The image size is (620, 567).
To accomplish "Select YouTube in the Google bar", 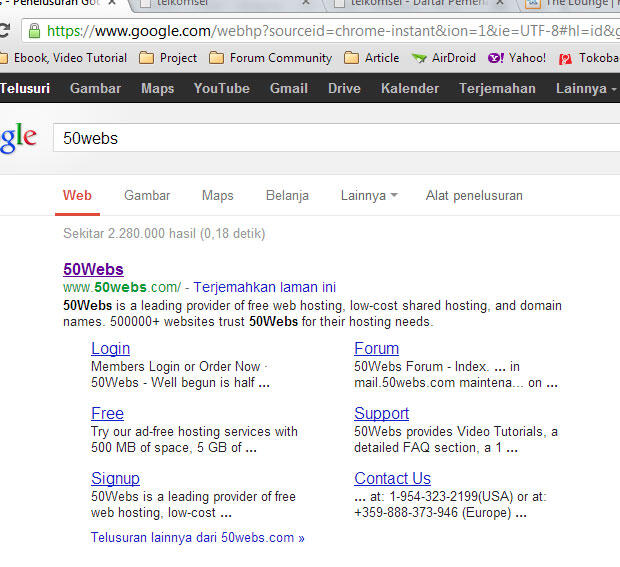I will coord(221,88).
